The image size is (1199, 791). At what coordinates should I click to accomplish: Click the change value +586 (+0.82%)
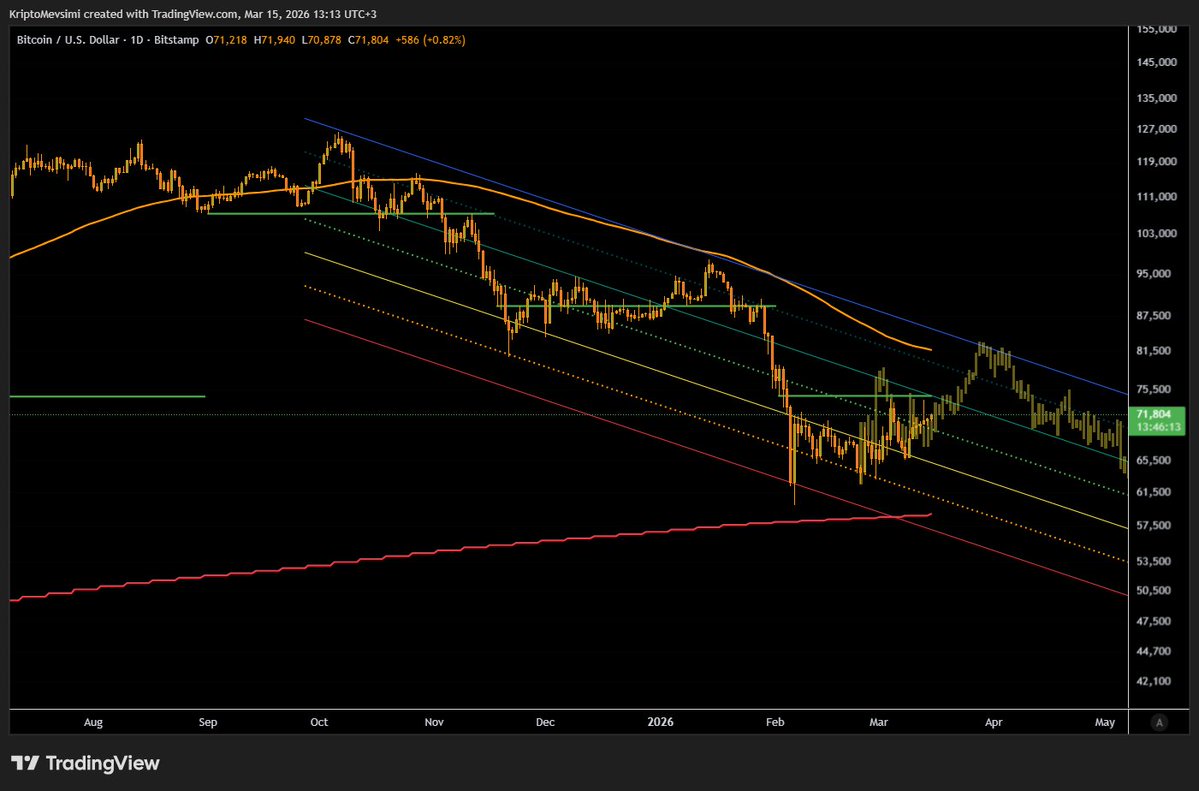click(x=430, y=40)
